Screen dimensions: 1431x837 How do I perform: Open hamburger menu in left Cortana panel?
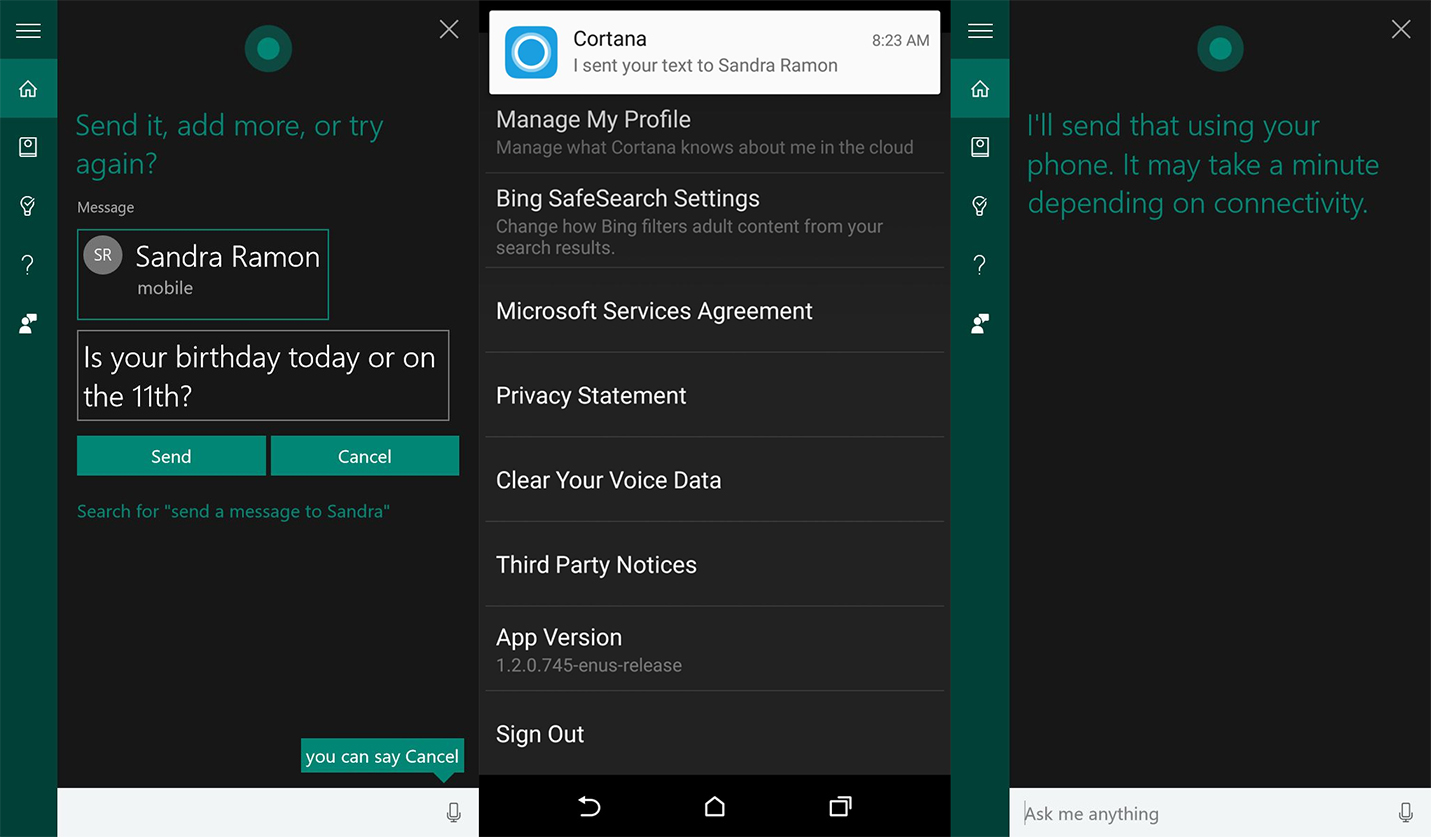[x=28, y=31]
